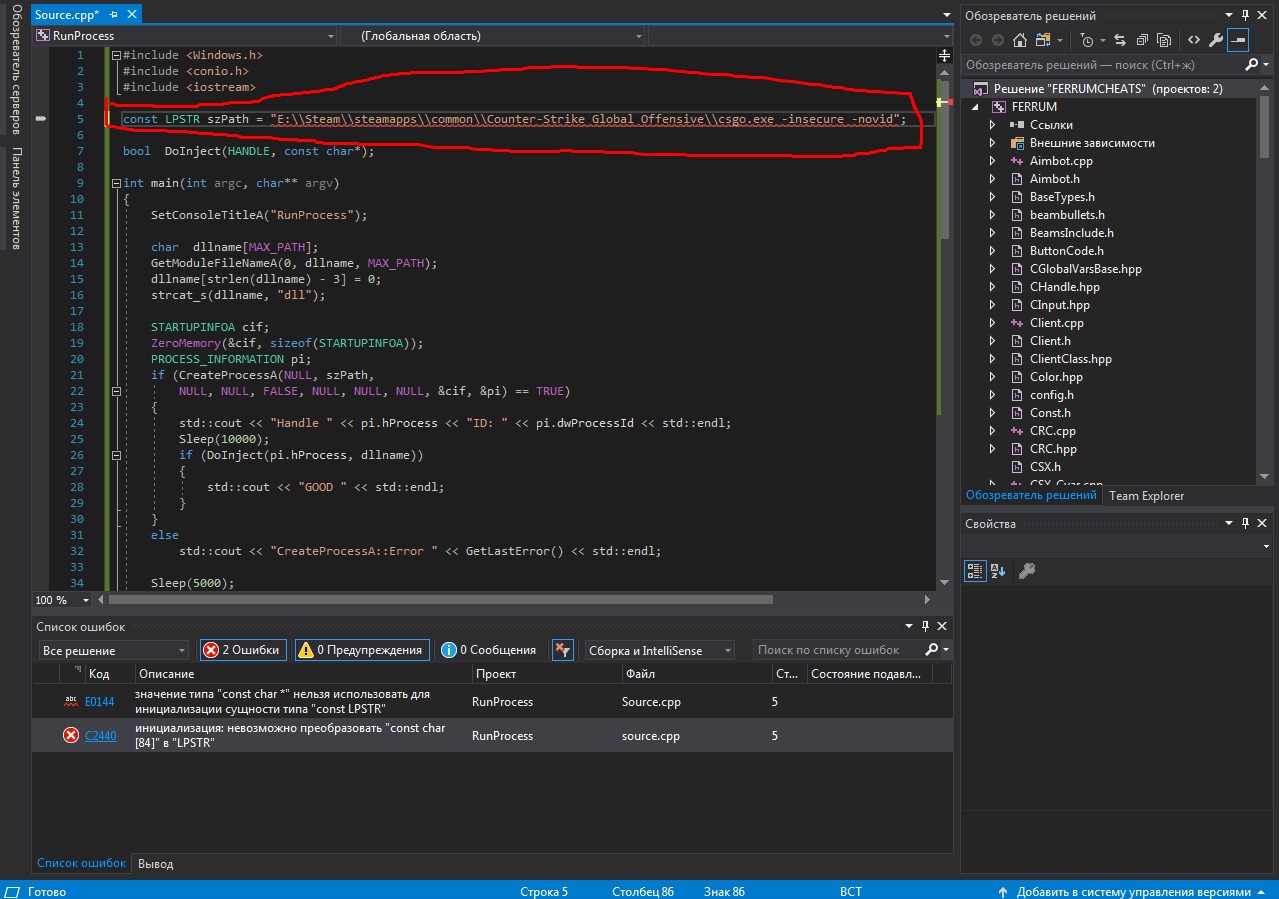Click the Back arrow in Solution Explorer toolbar
1279x899 pixels.
[x=976, y=40]
